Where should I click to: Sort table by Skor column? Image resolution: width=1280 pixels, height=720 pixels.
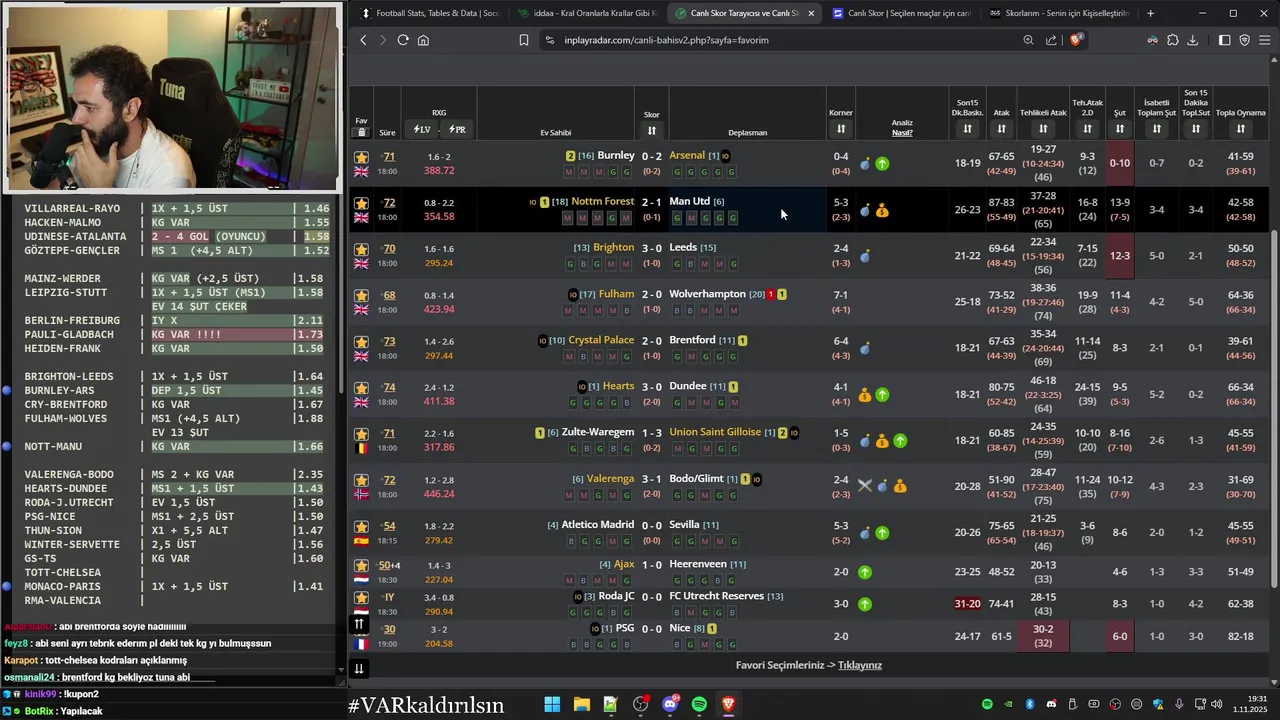pyautogui.click(x=652, y=130)
